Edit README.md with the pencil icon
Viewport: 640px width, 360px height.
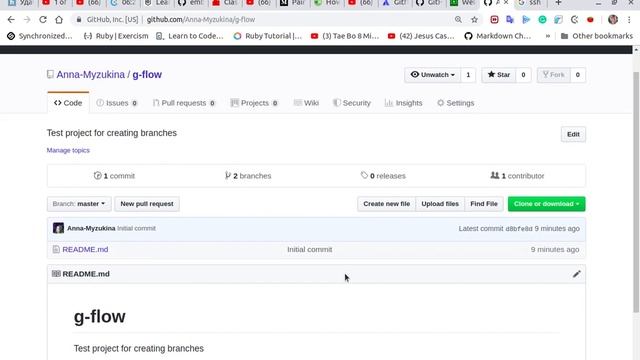tap(576, 274)
